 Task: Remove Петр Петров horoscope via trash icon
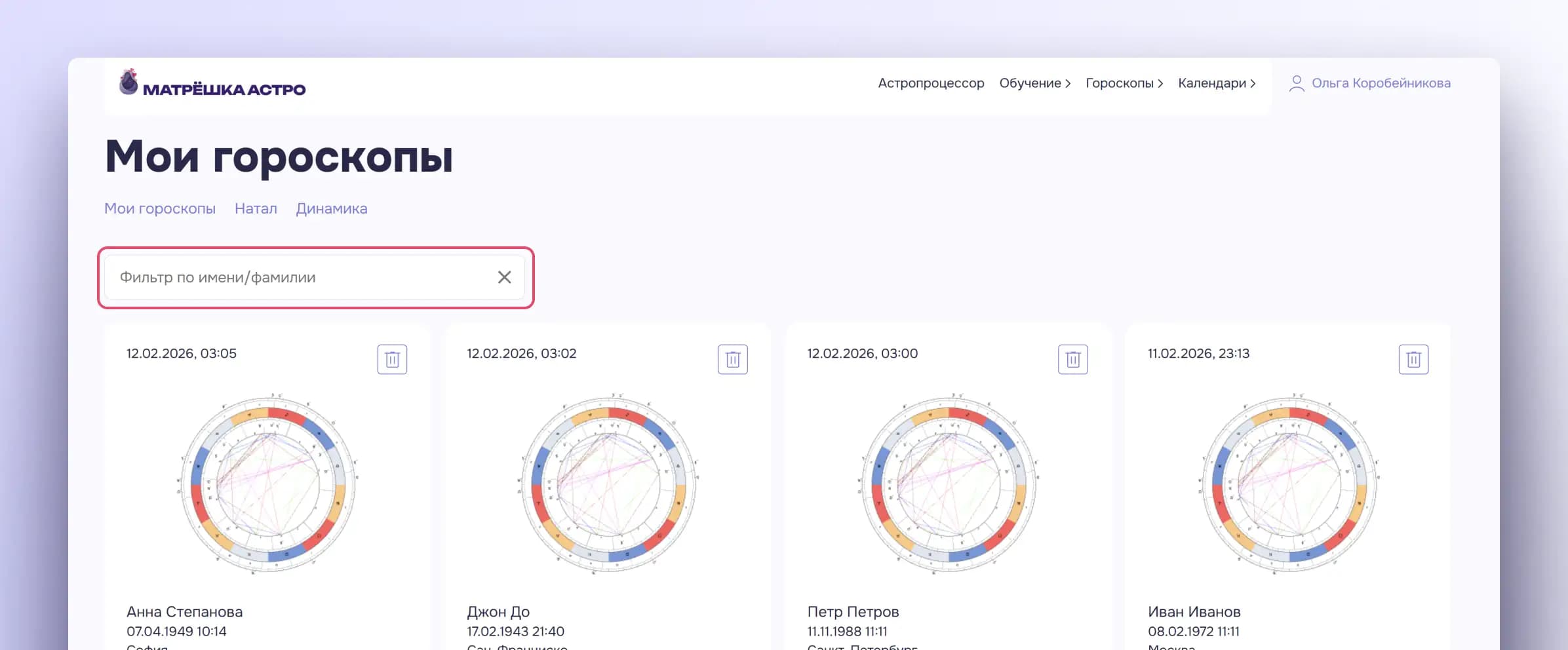click(x=1072, y=359)
